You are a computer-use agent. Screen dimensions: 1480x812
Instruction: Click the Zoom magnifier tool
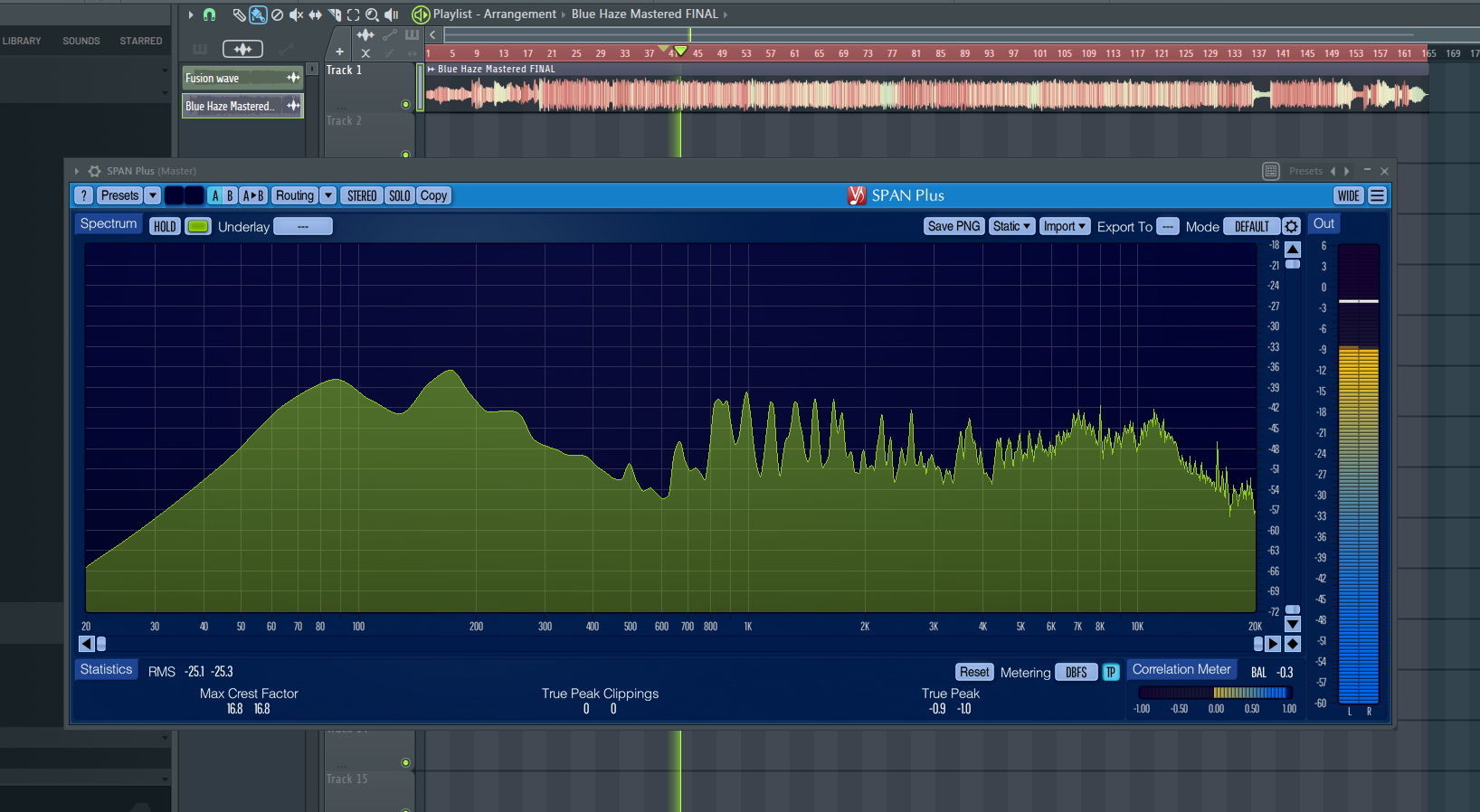point(372,14)
